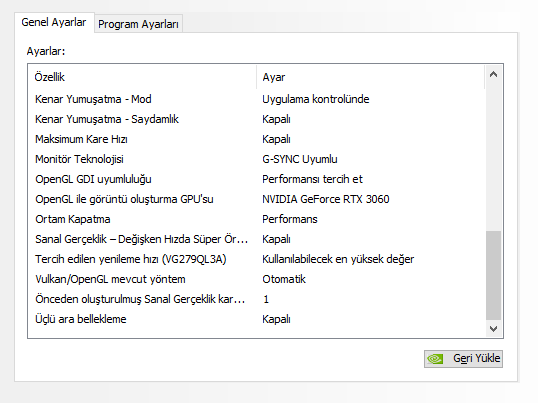Open the Uygulama kontrolünde setting value
This screenshot has height=403, width=538.
coord(316,99)
